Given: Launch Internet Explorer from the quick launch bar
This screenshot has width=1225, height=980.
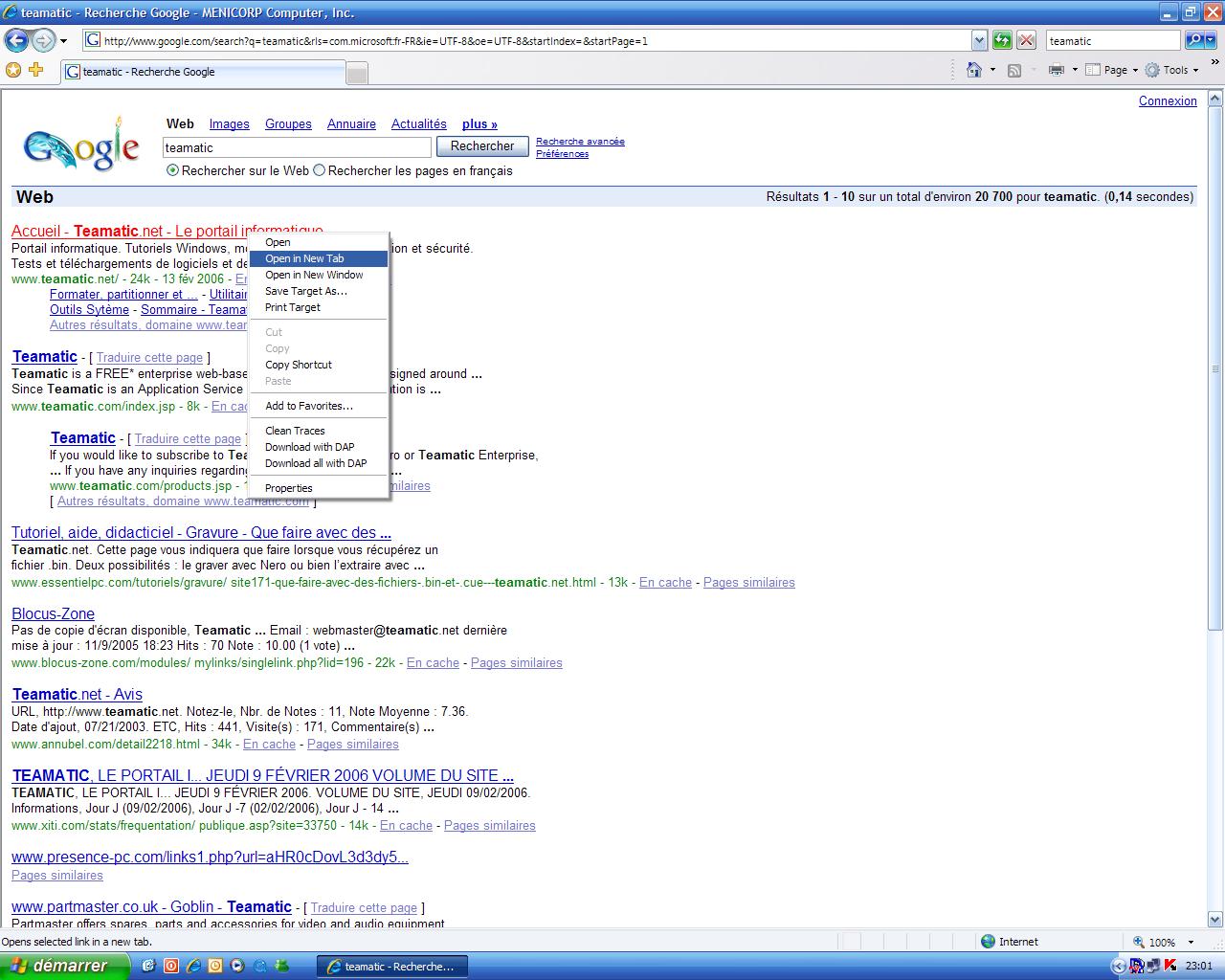Looking at the screenshot, I should [x=193, y=966].
